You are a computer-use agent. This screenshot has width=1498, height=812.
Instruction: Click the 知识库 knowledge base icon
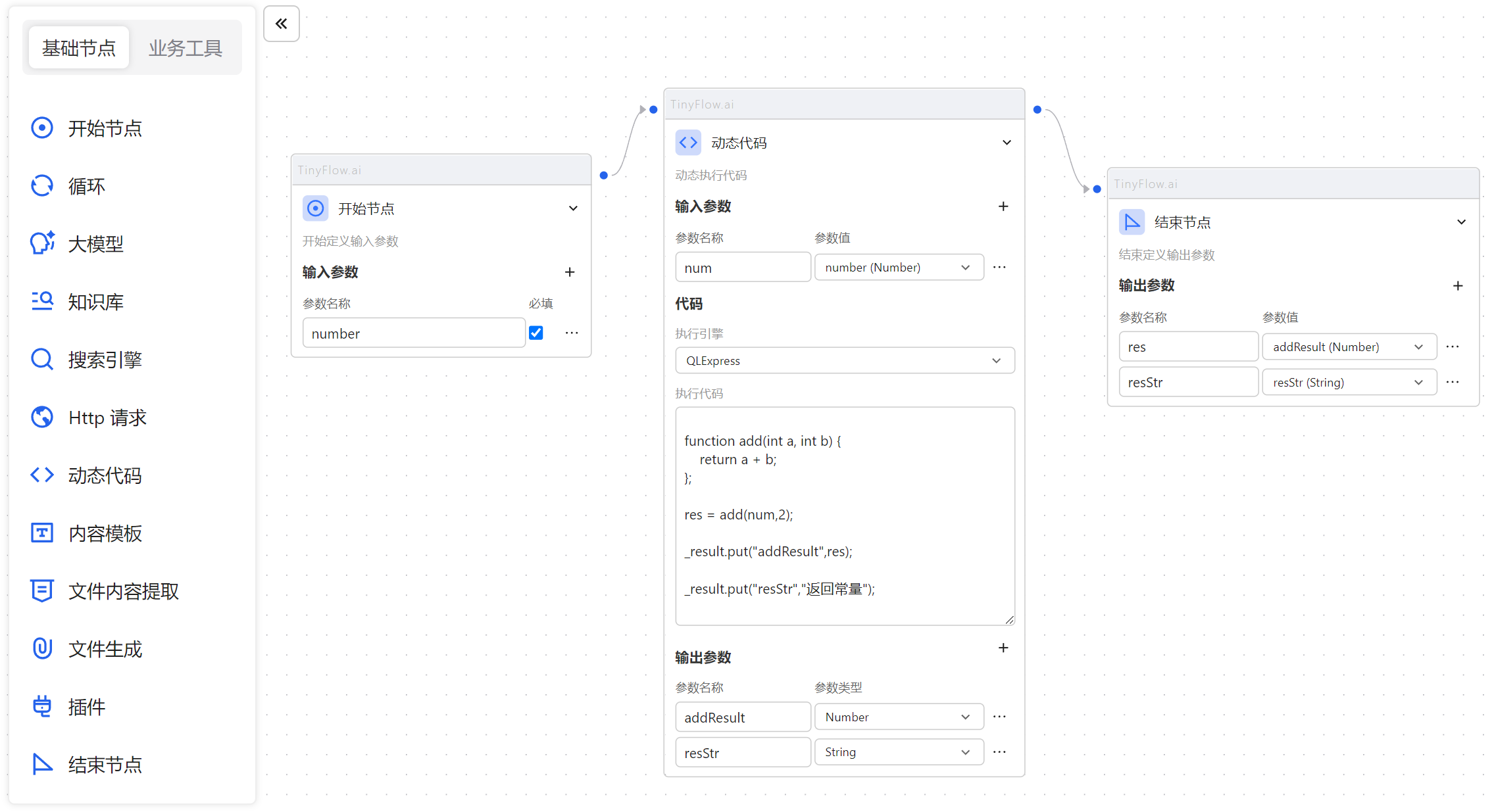(42, 301)
